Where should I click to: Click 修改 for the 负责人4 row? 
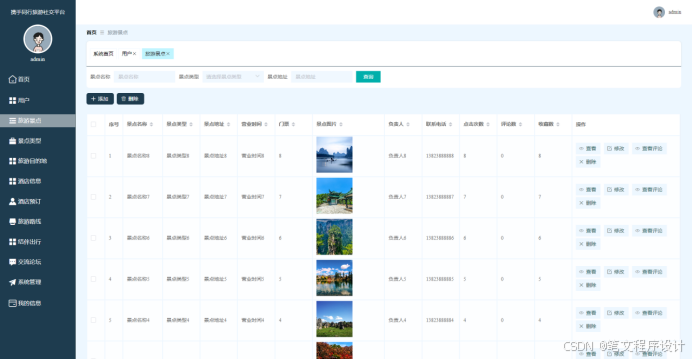(616, 313)
